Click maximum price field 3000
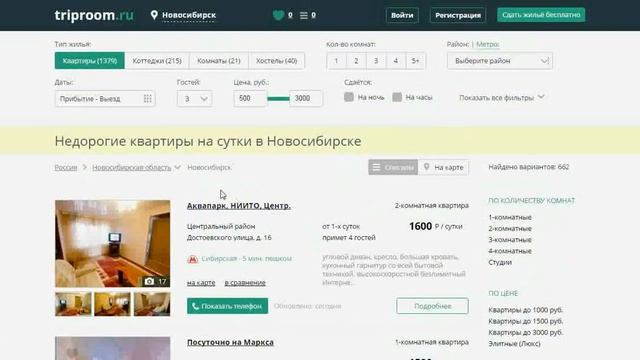Screen dimensions: 640x360 tap(306, 98)
